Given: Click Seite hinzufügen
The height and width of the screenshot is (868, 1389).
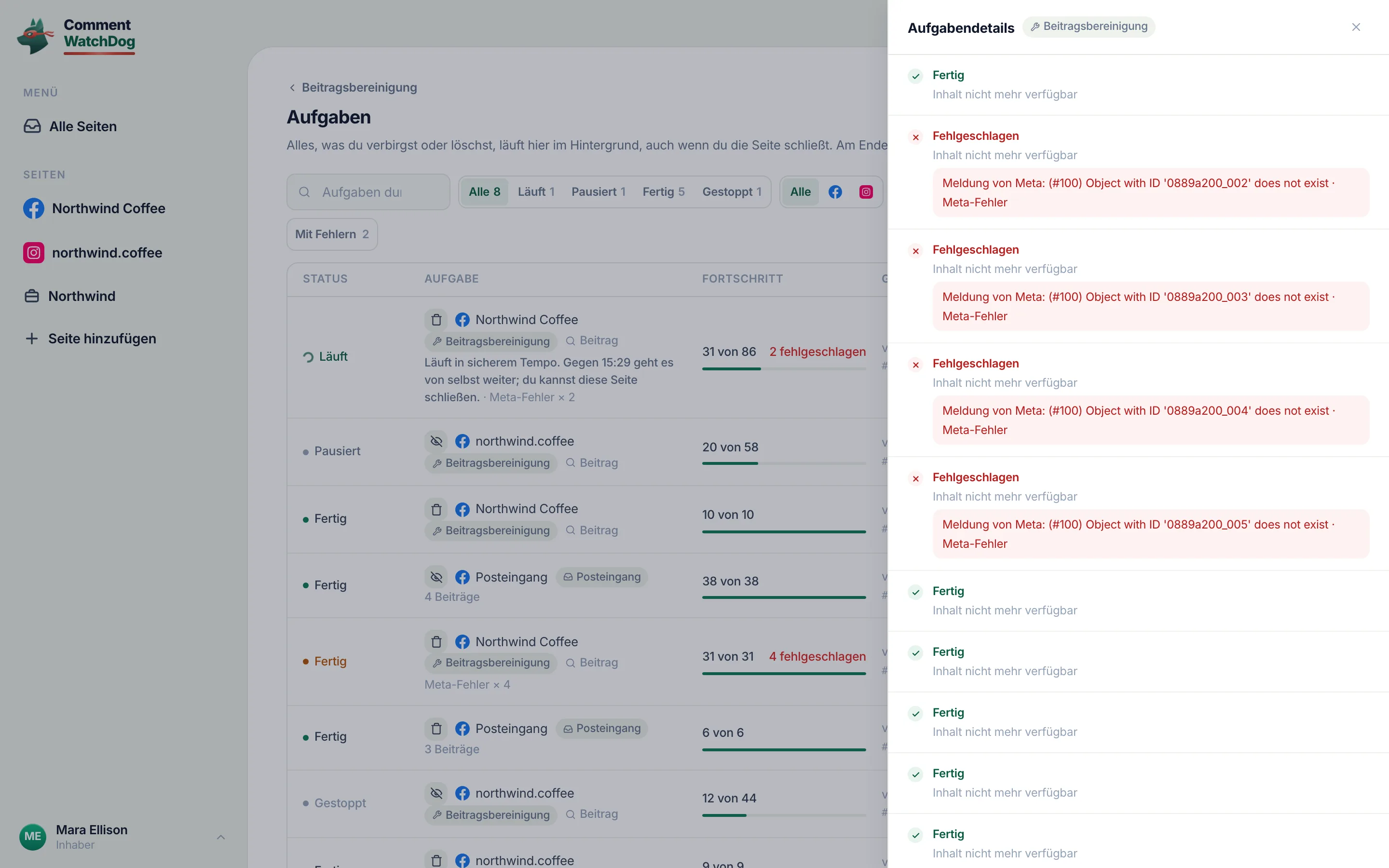Looking at the screenshot, I should click(91, 339).
